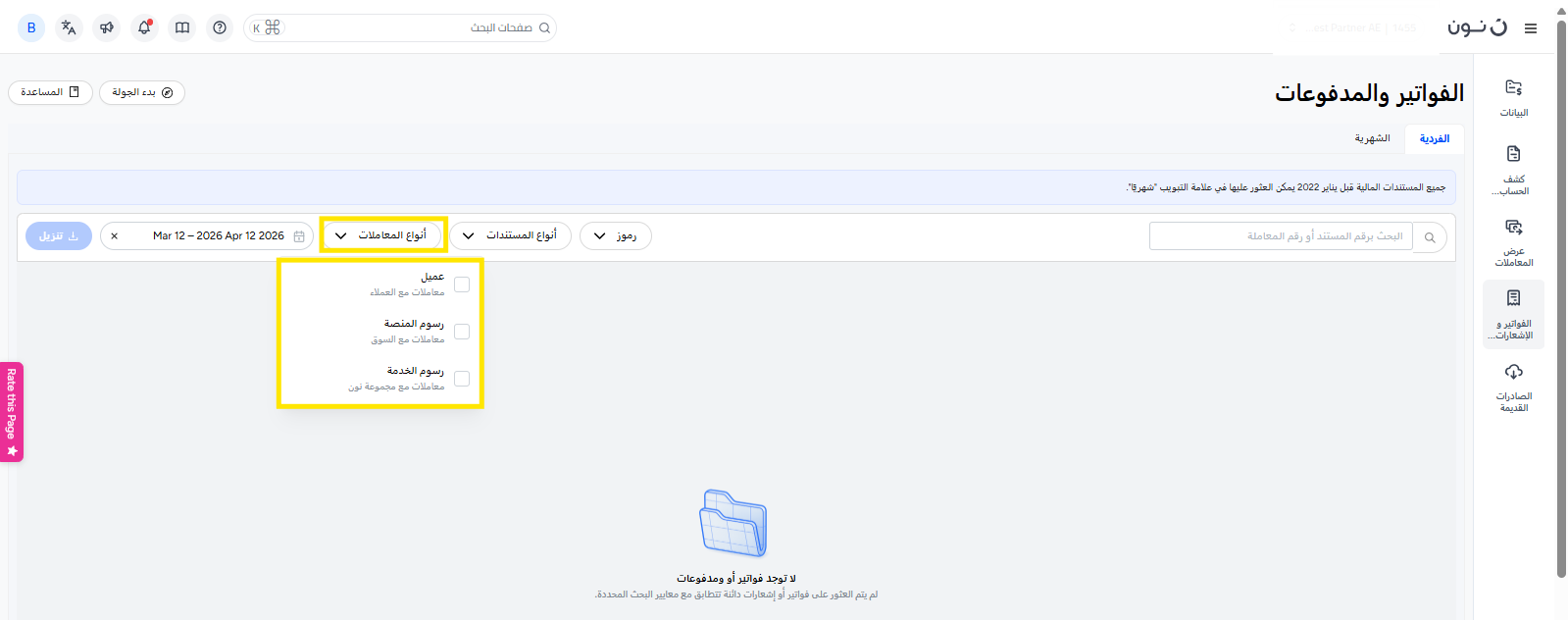Viewport: 1568px width, 620px height.
Task: Expand the أنواع المستندات dropdown
Action: tap(510, 235)
